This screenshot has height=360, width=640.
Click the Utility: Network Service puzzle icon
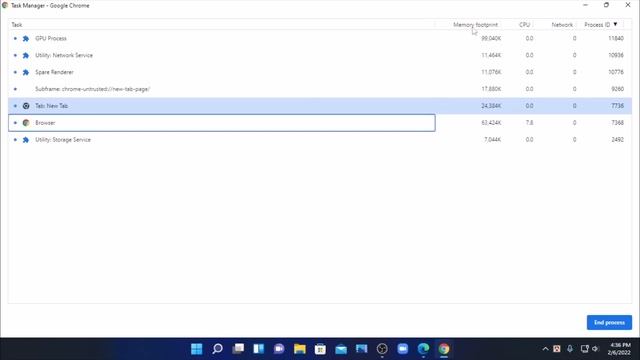26,56
